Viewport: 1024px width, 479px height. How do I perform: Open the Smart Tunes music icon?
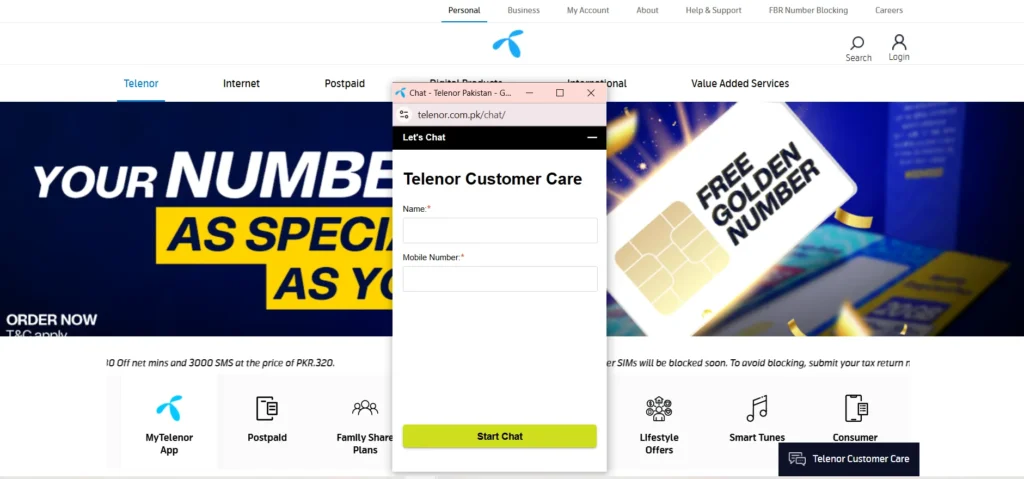[x=757, y=408]
